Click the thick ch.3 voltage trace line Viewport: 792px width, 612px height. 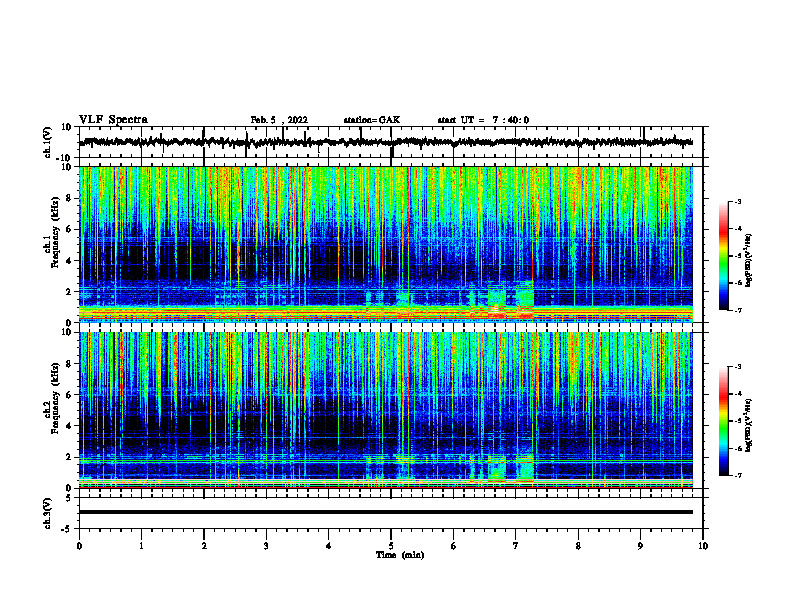coord(386,512)
